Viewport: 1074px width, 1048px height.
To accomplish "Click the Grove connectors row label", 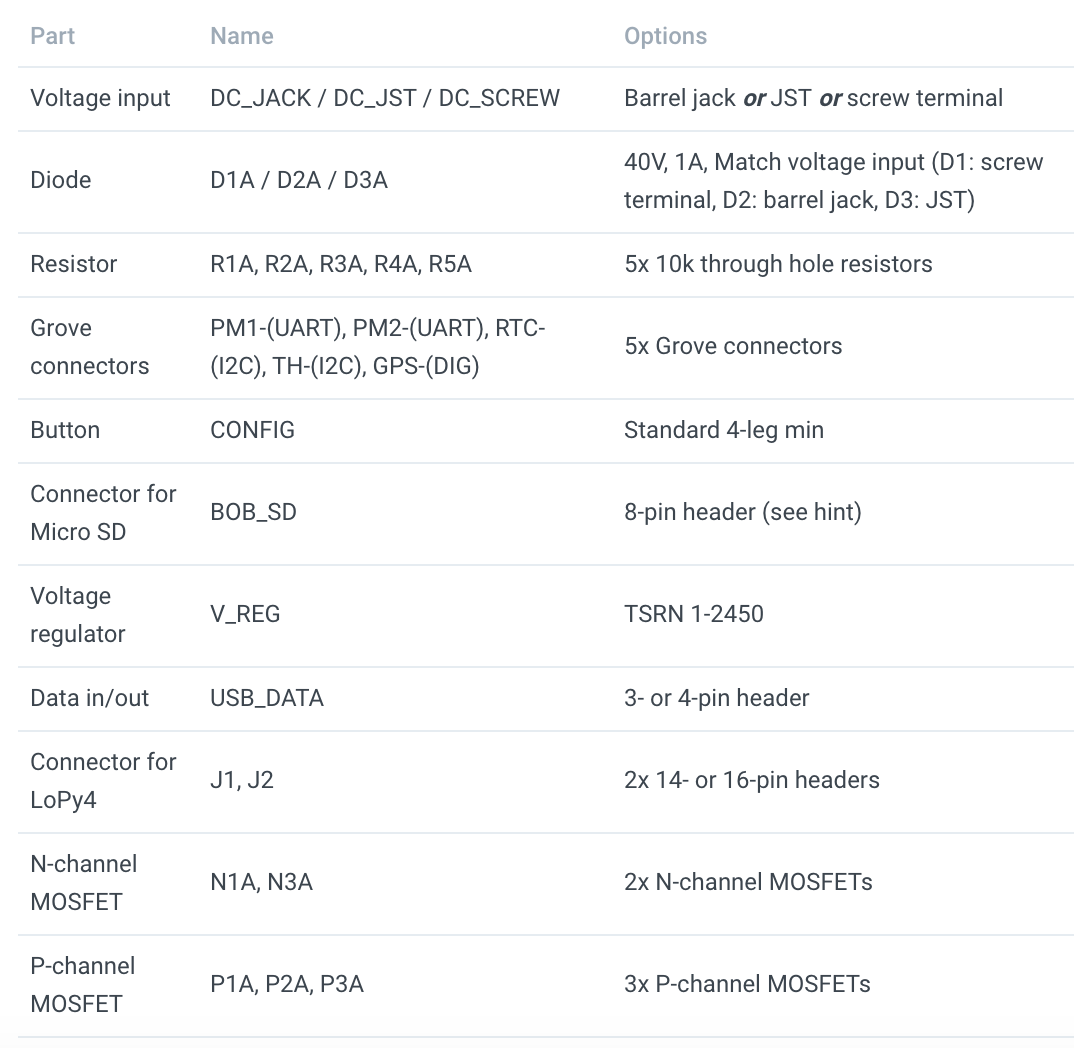I will (90, 346).
